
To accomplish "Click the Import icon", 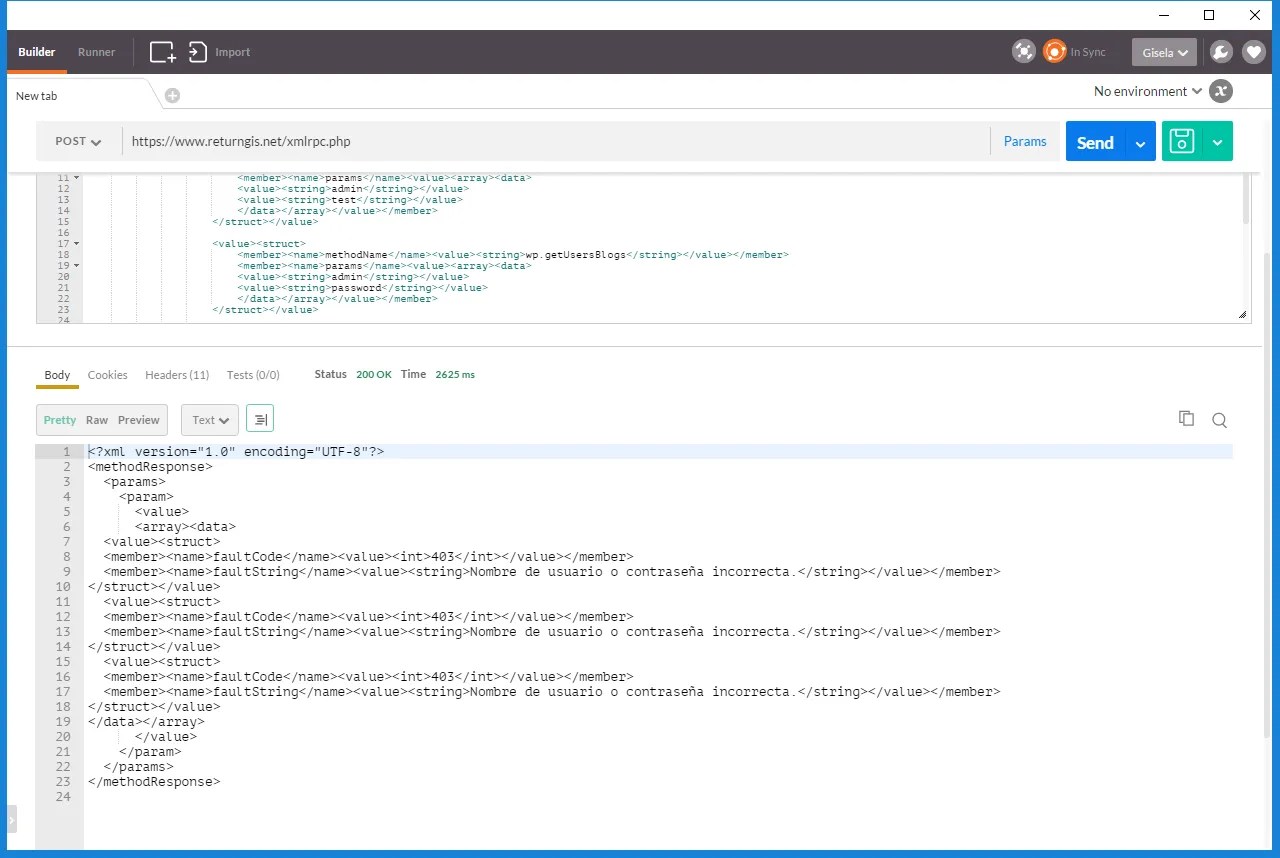I will [x=197, y=52].
